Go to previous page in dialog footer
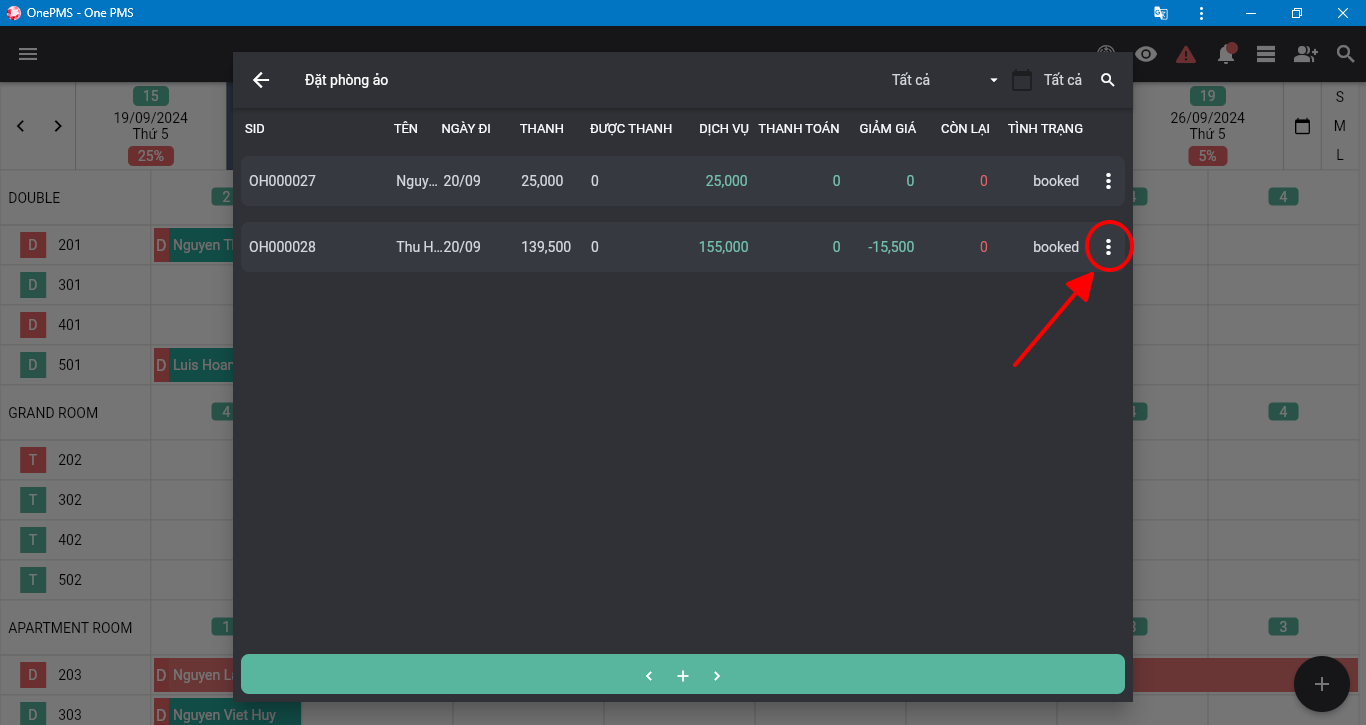The height and width of the screenshot is (725, 1366). click(649, 676)
